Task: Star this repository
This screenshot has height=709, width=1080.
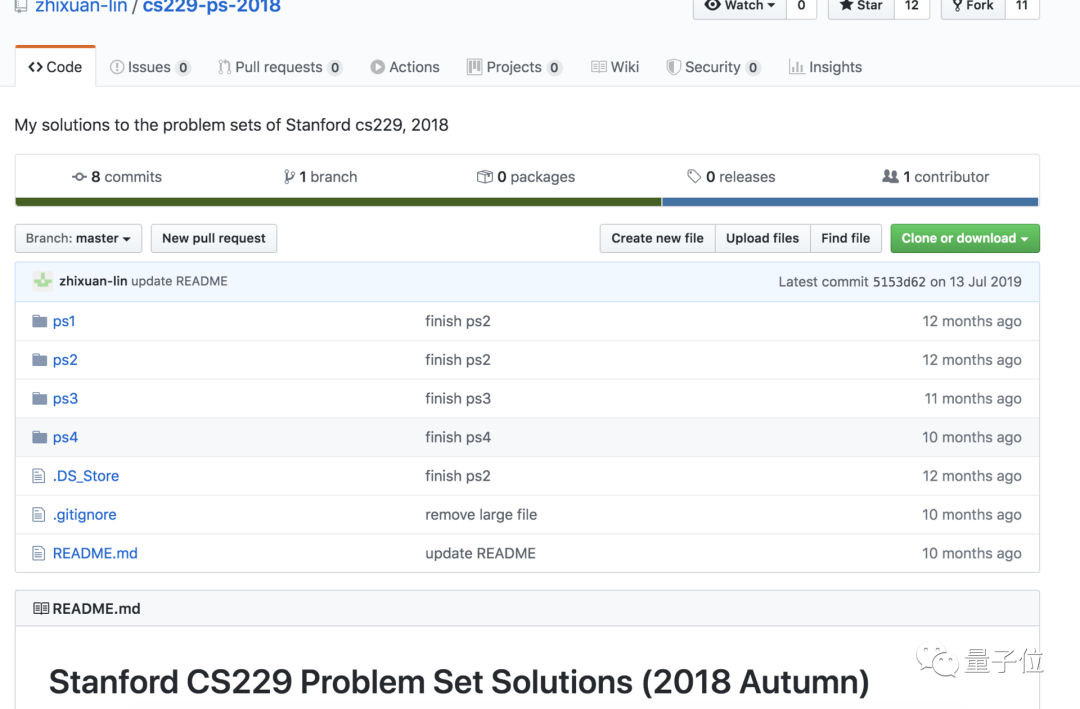Action: [x=861, y=6]
